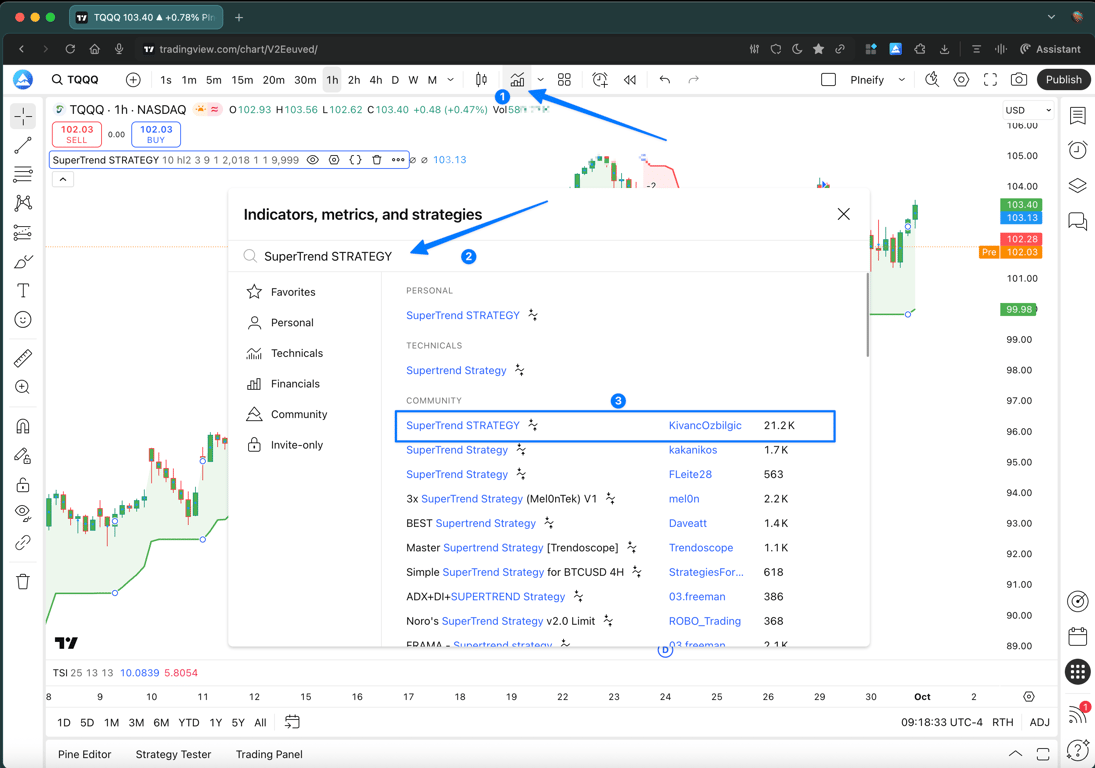Toggle RTH session setting
The height and width of the screenshot is (768, 1095).
tap(1002, 722)
